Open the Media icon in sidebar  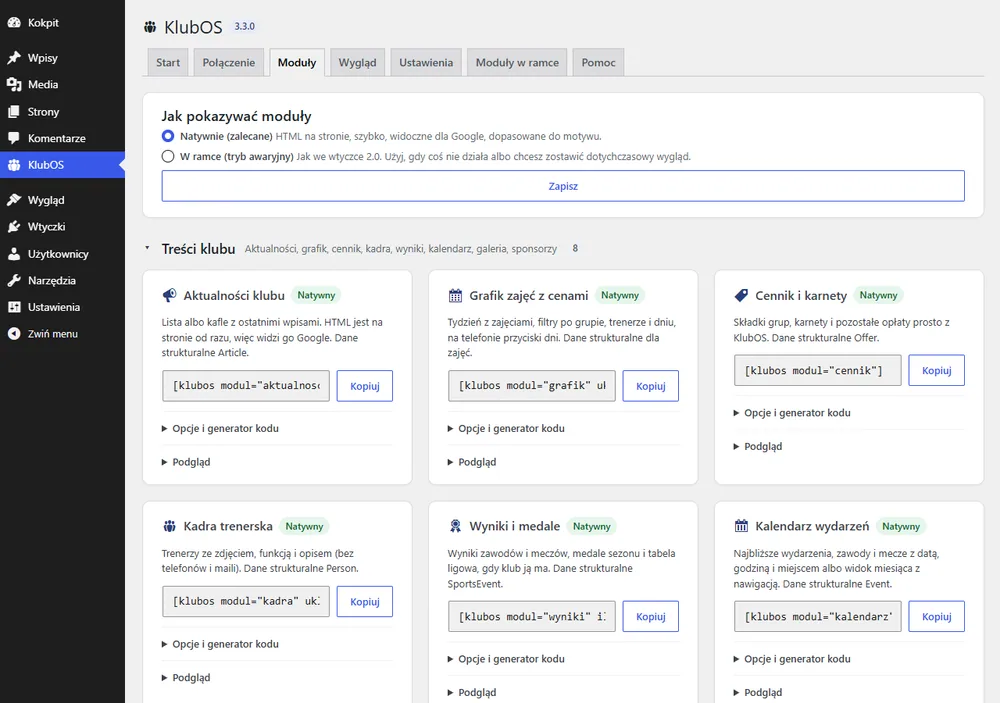coord(14,85)
